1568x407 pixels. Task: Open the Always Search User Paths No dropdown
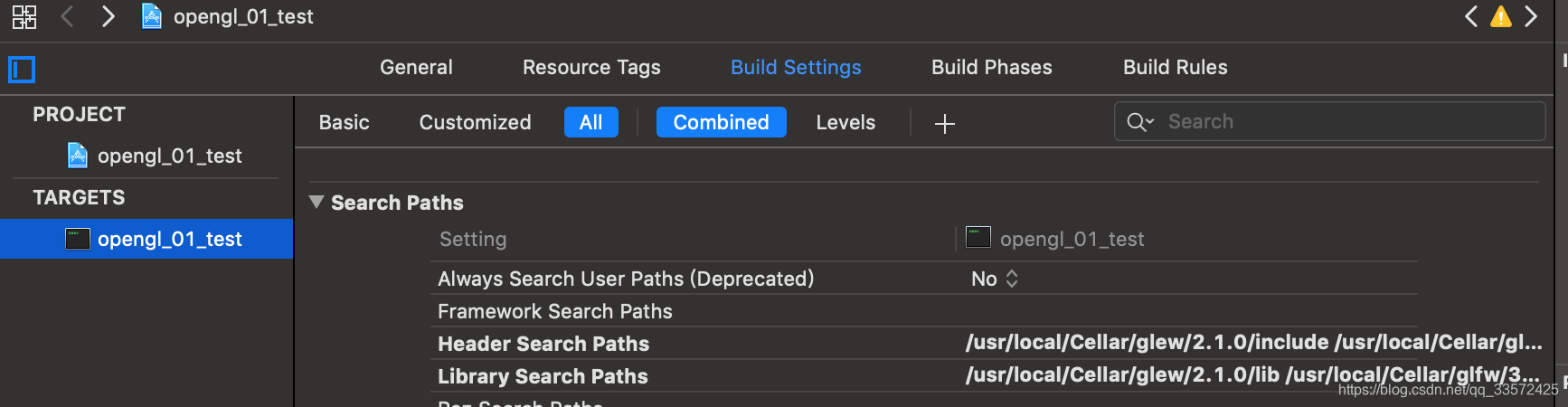tap(995, 279)
